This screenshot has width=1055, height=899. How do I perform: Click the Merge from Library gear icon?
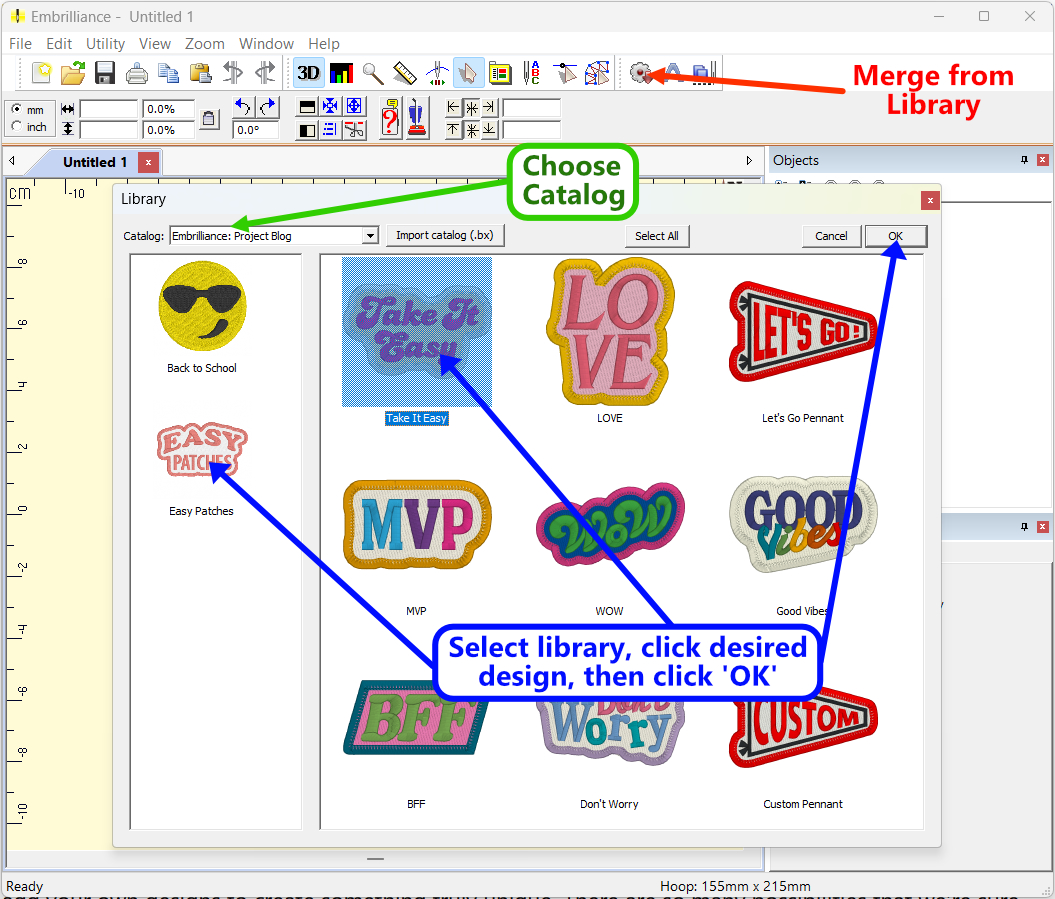(x=641, y=73)
